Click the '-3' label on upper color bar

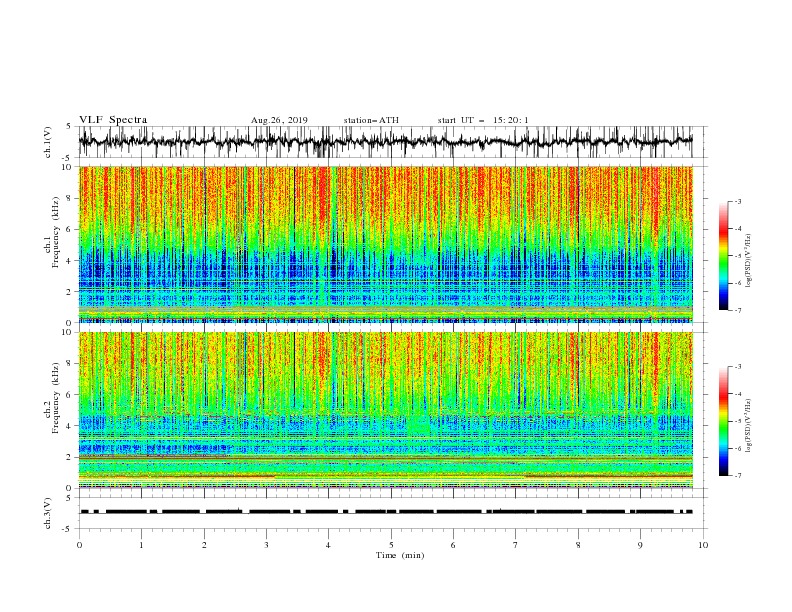(x=737, y=201)
